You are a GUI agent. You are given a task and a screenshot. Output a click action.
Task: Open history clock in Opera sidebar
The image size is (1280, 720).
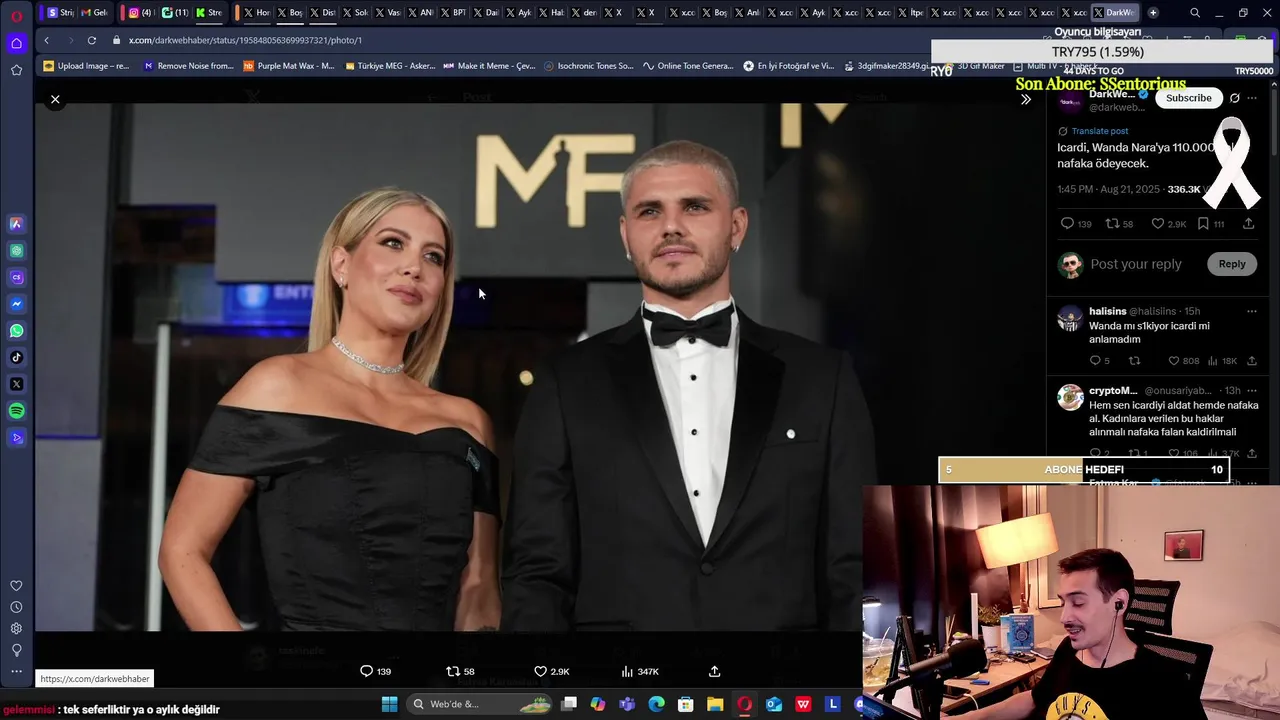(17, 607)
